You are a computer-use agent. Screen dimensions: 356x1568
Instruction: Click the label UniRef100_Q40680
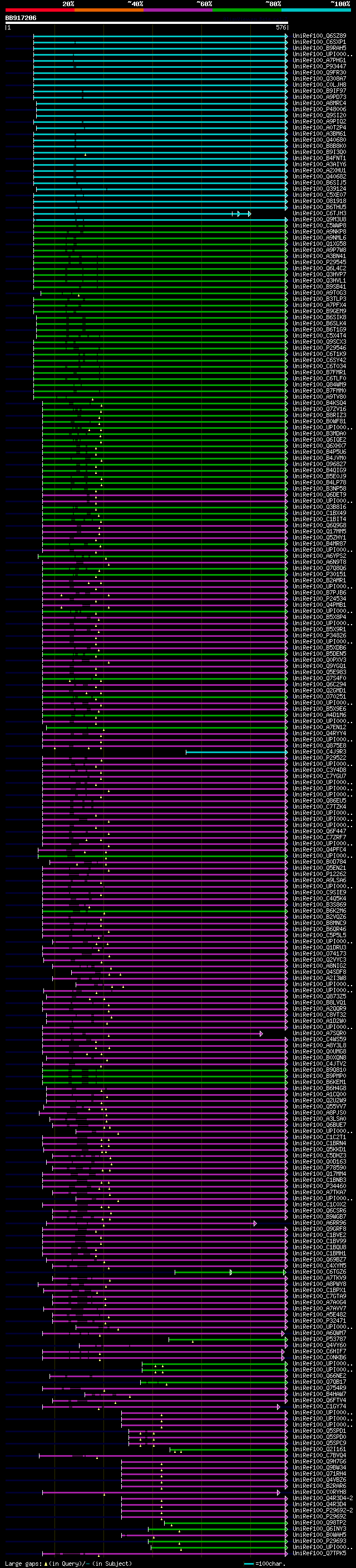tap(319, 140)
